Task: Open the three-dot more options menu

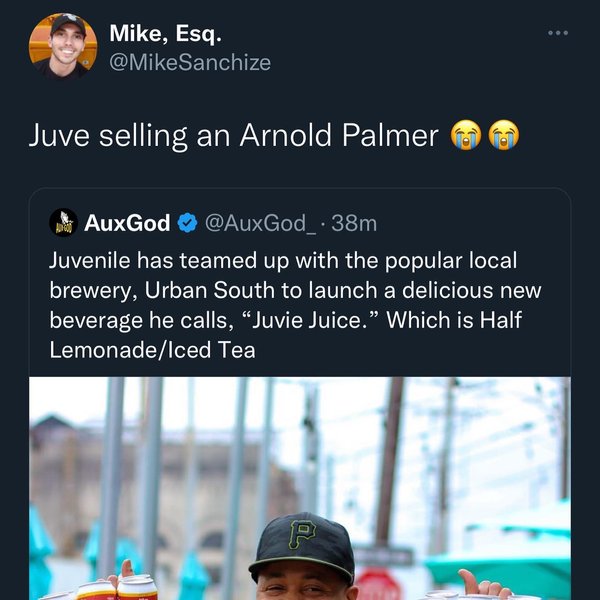Action: (558, 33)
